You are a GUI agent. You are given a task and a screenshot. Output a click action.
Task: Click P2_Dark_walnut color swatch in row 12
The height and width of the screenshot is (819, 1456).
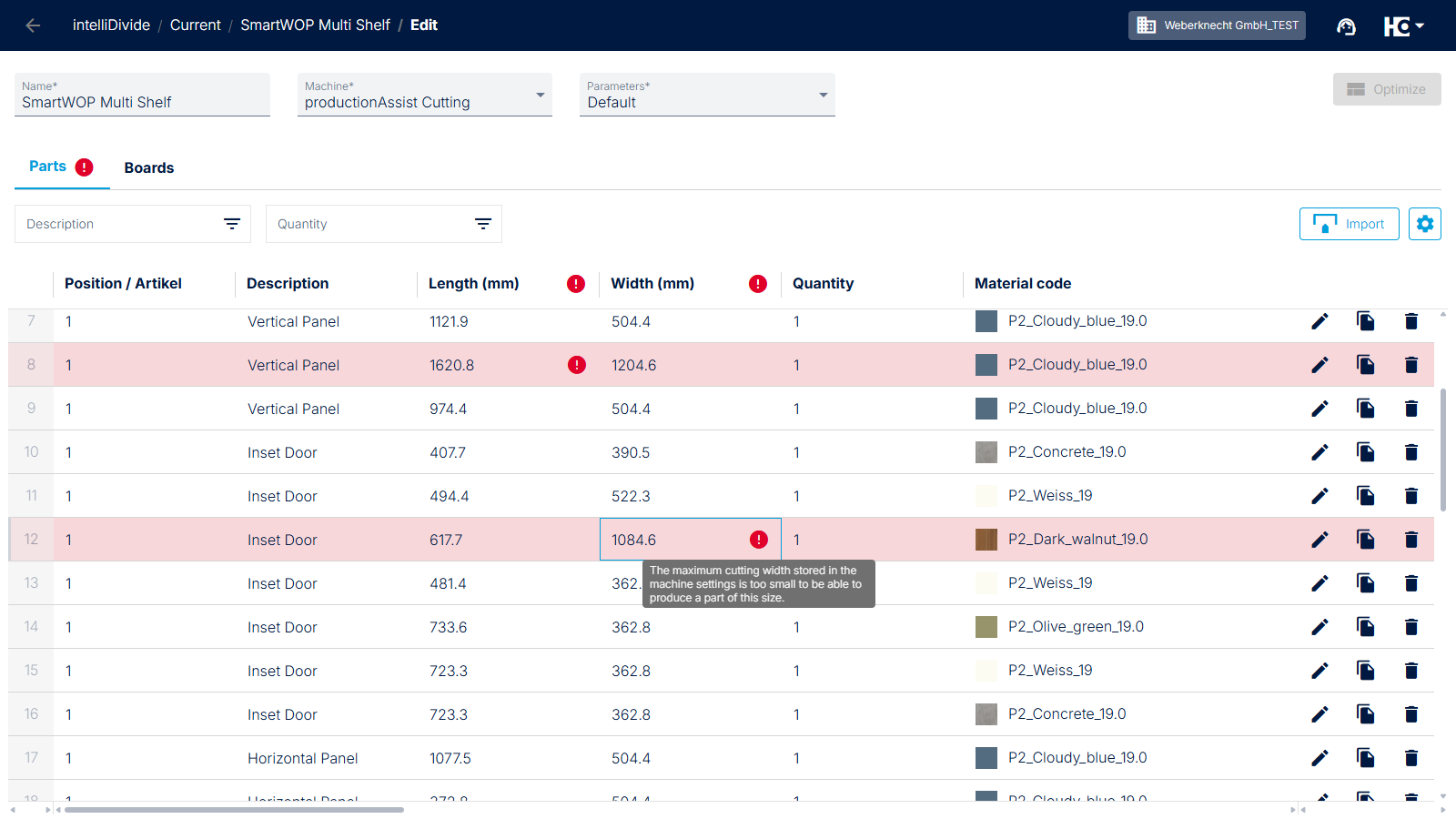pos(986,540)
